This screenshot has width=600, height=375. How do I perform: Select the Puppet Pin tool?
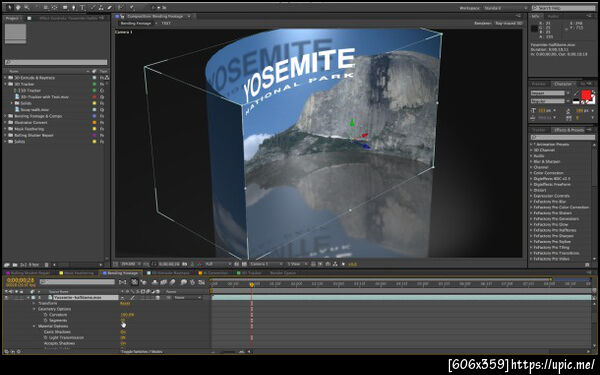(132, 7)
